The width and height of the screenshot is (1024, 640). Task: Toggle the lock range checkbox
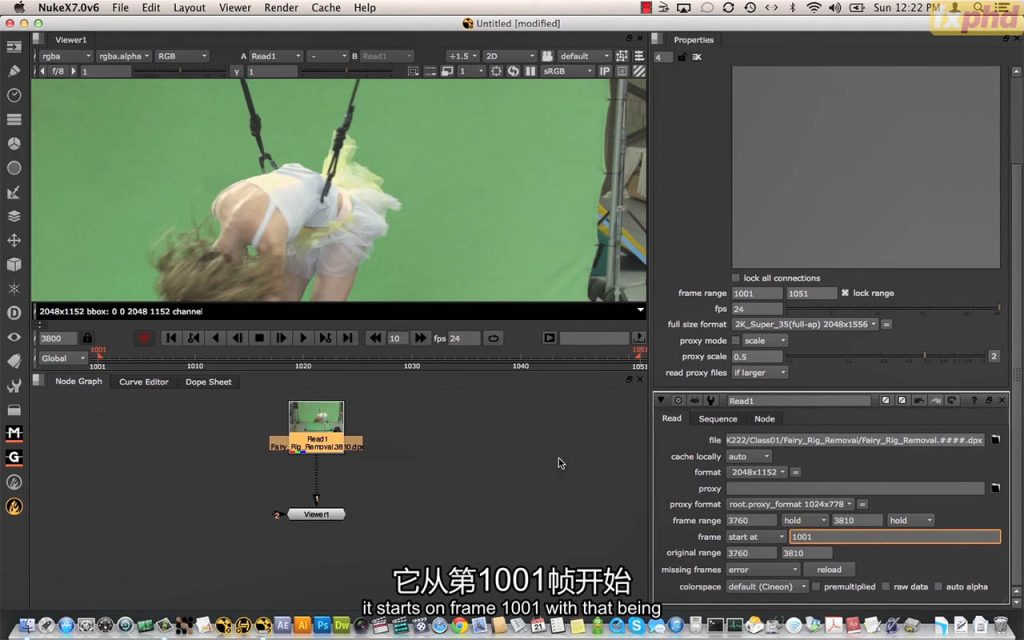[845, 293]
